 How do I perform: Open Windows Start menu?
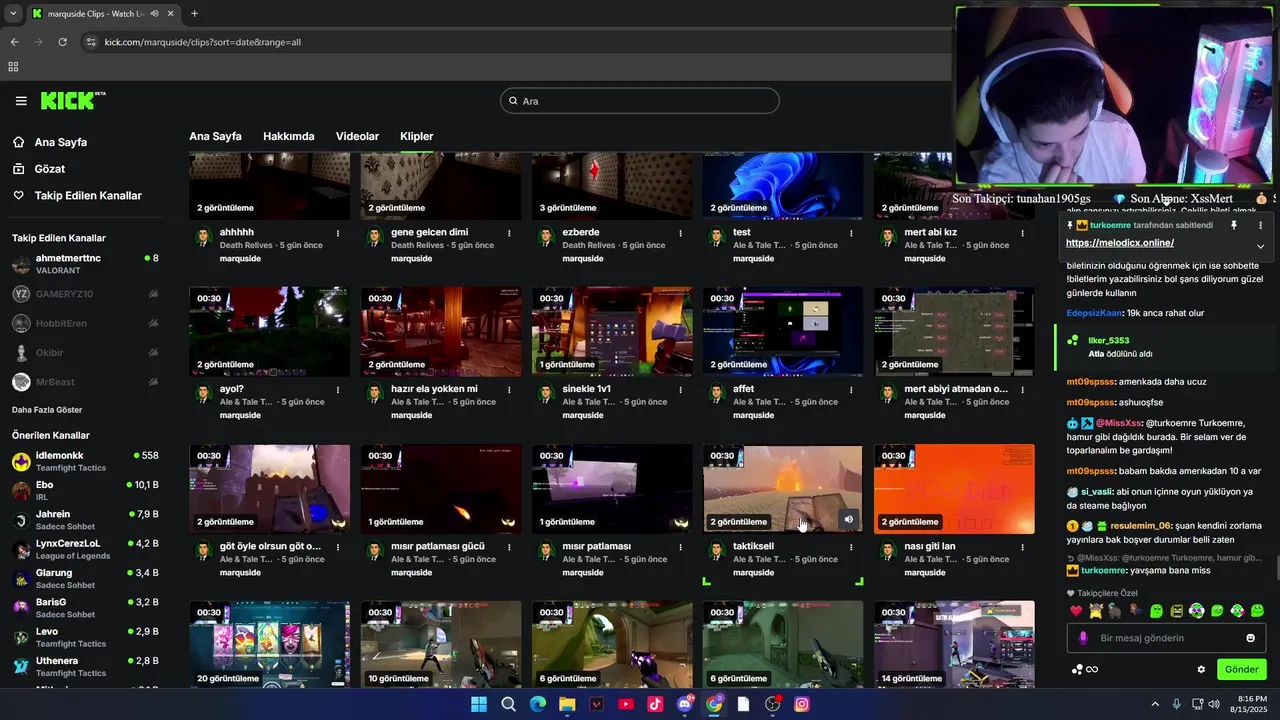479,704
